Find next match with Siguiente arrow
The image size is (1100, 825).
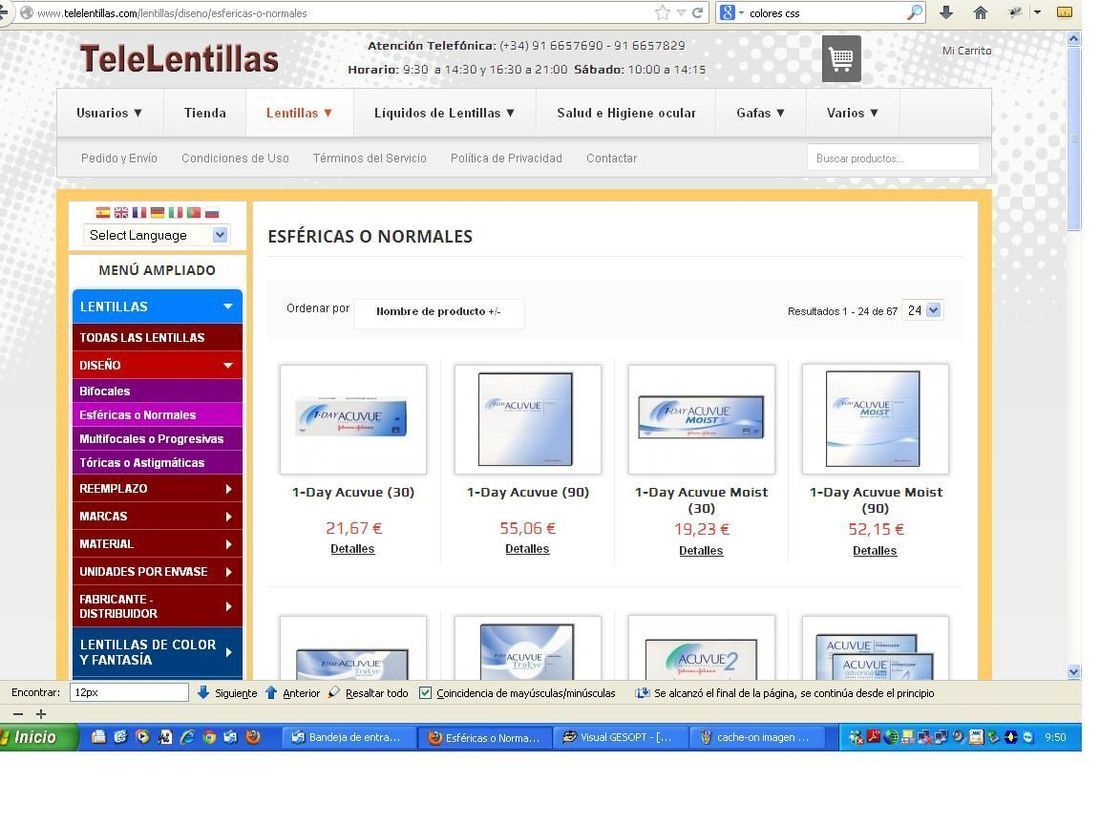(203, 692)
